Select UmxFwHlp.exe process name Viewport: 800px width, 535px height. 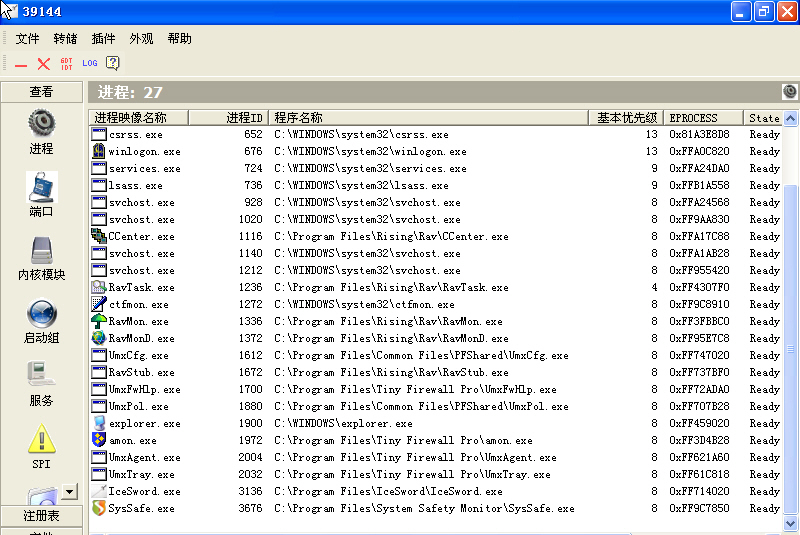[x=144, y=390]
